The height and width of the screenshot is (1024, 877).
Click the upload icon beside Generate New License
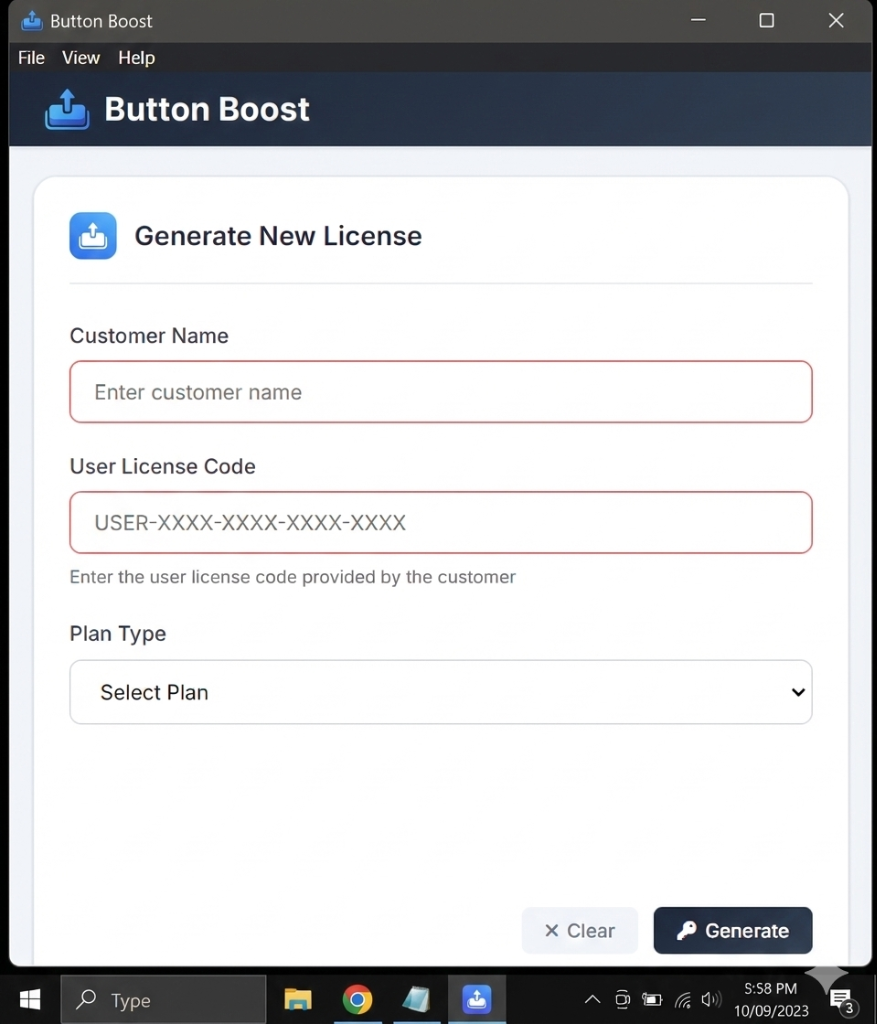point(92,235)
